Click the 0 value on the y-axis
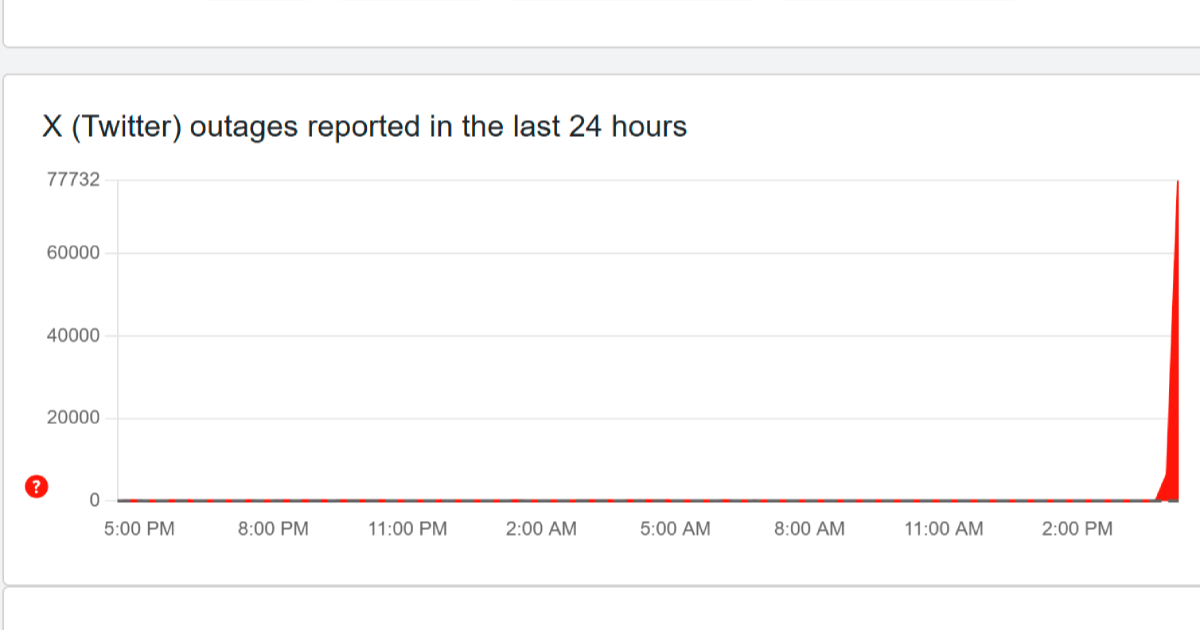The image size is (1200, 630). [95, 500]
